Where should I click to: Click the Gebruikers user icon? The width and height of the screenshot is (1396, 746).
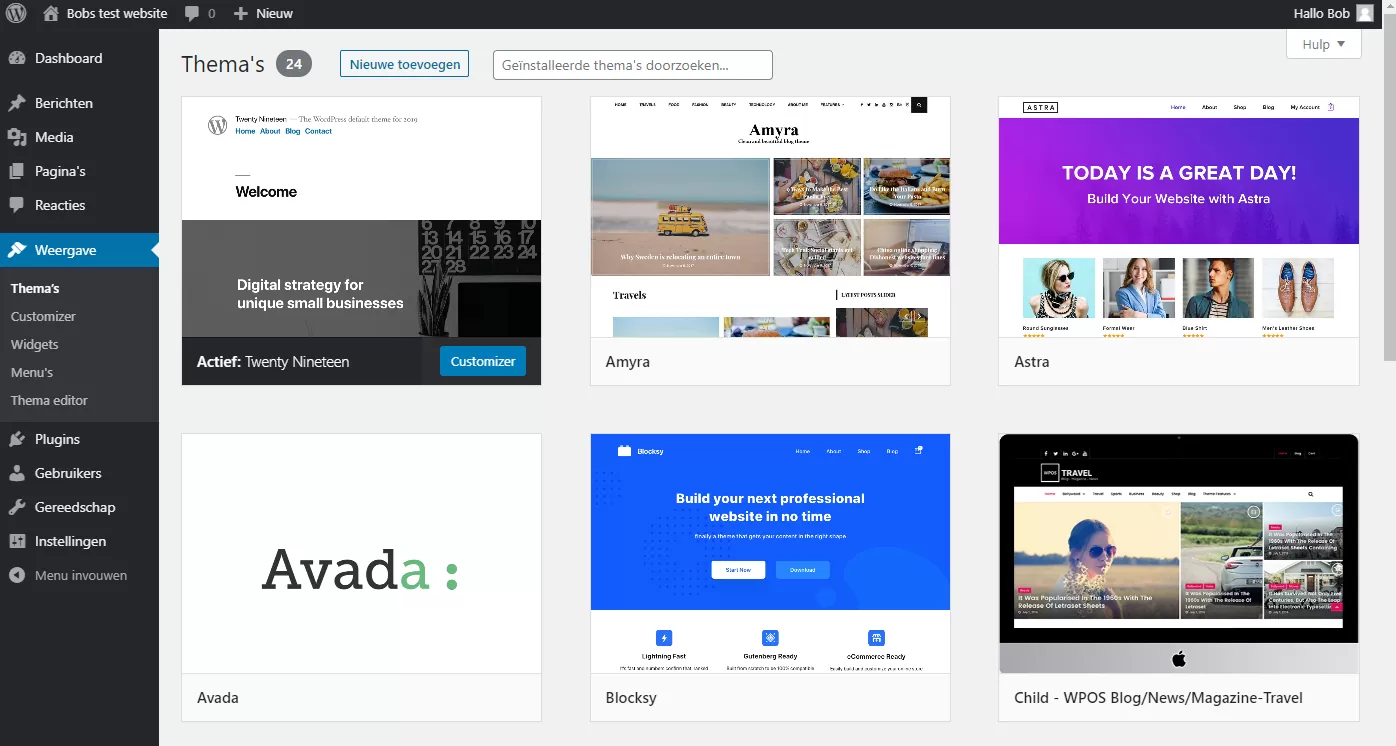coord(17,473)
